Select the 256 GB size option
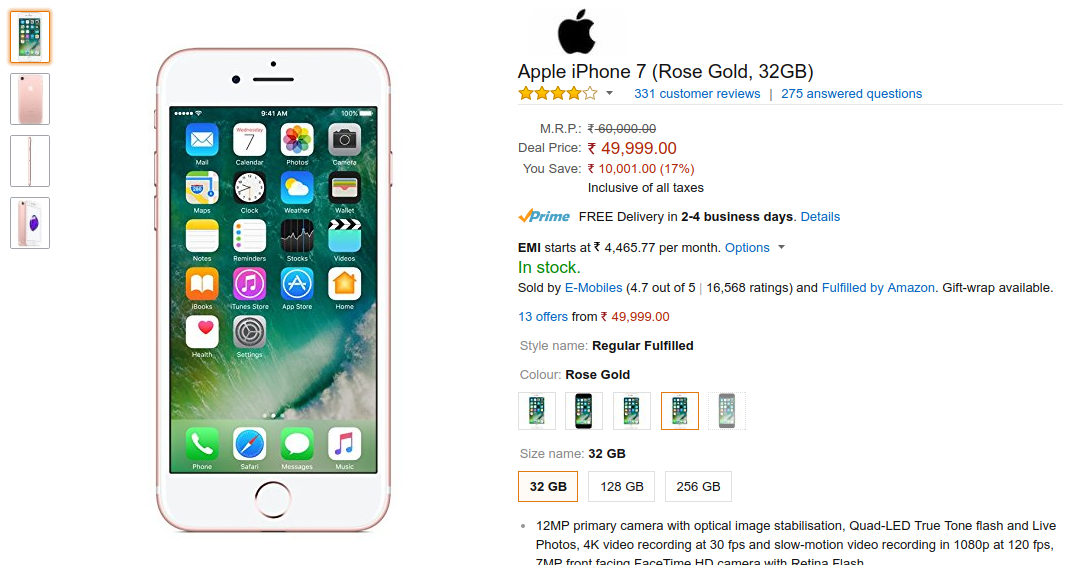1077x565 pixels. pyautogui.click(x=698, y=487)
